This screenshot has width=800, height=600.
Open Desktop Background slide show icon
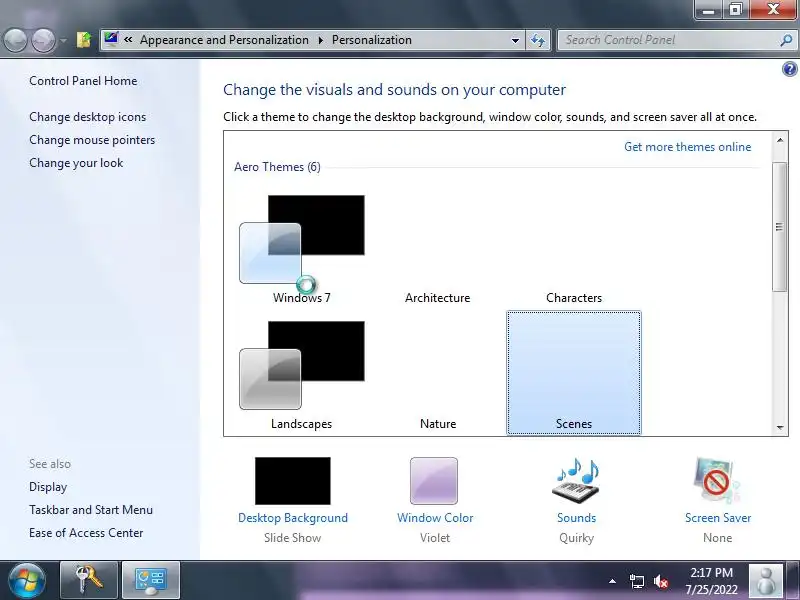click(x=293, y=481)
